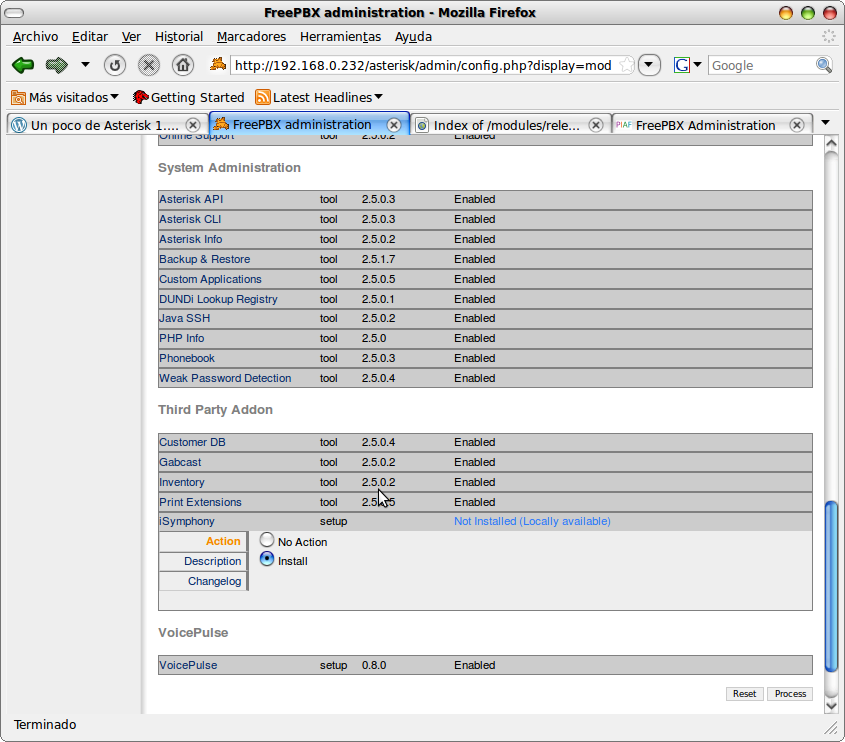Click the Google search magnifier icon
Image resolution: width=845 pixels, height=742 pixels.
[822, 64]
